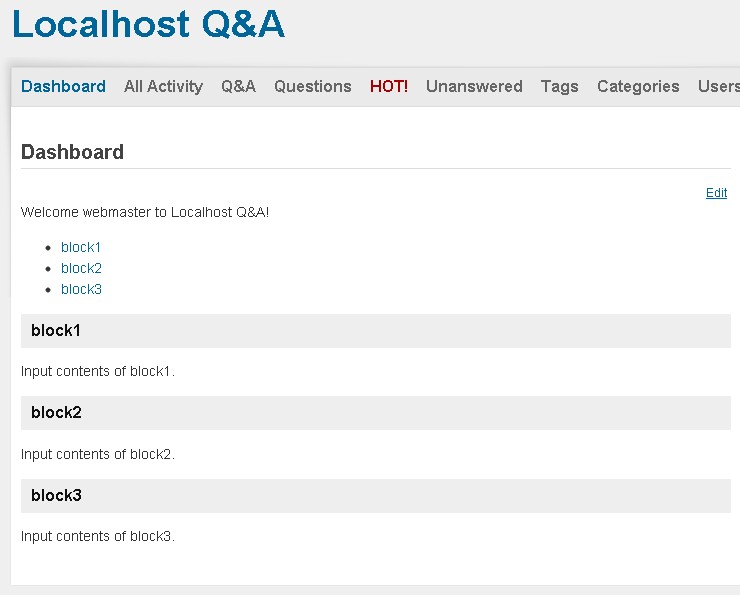Go to the All Activity tab

[163, 87]
